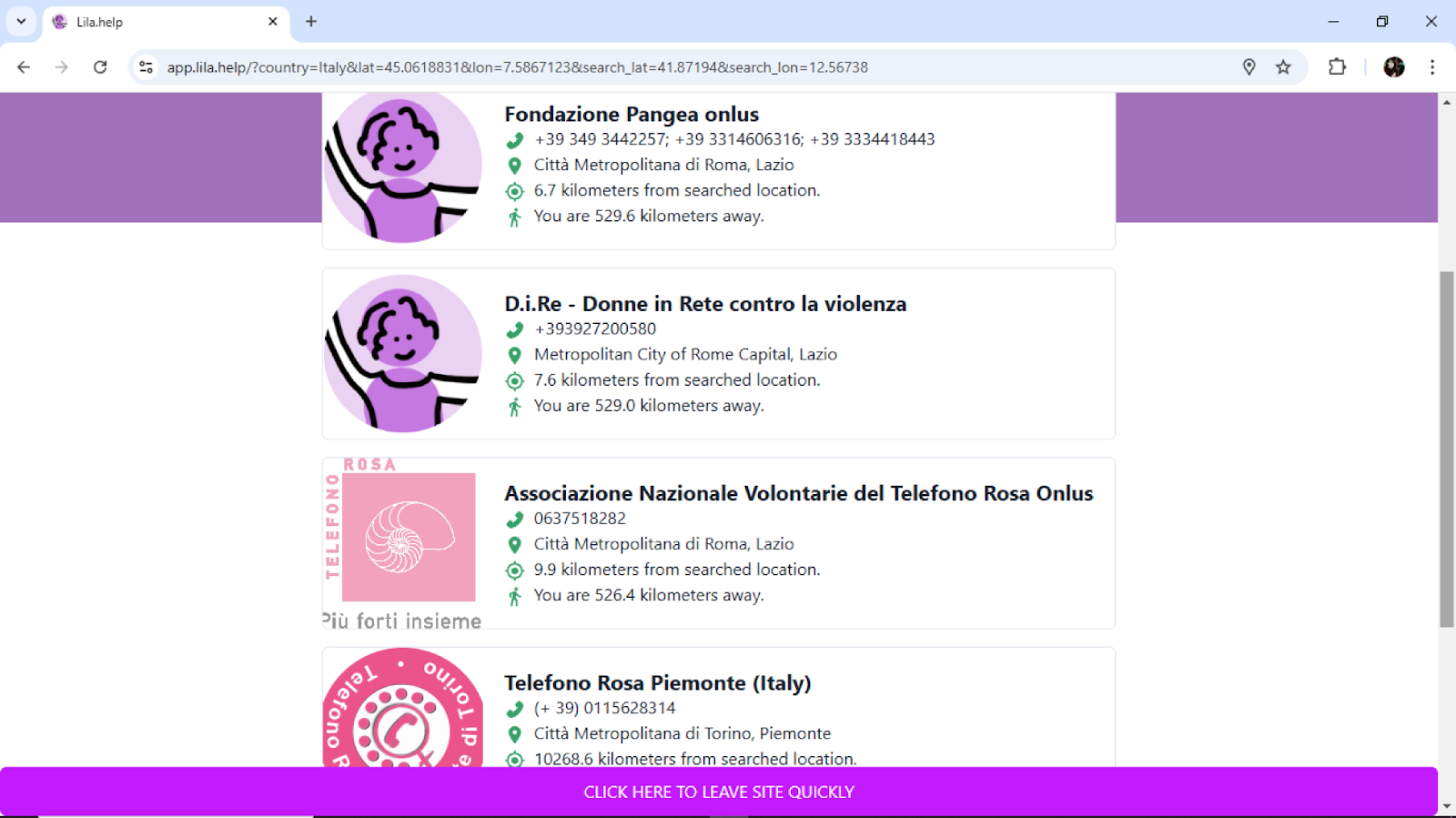Open D.i.Re - Donne in Rete contro la violenza
Image resolution: width=1456 pixels, height=818 pixels.
coord(705,304)
